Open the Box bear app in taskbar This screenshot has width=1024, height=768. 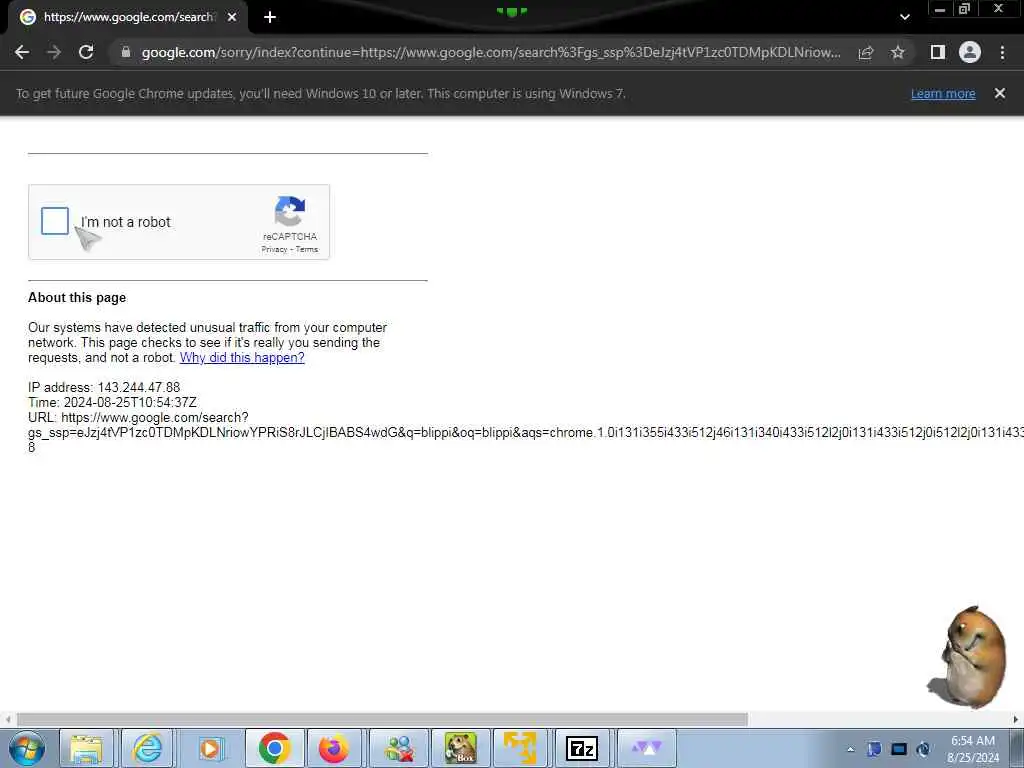click(460, 748)
